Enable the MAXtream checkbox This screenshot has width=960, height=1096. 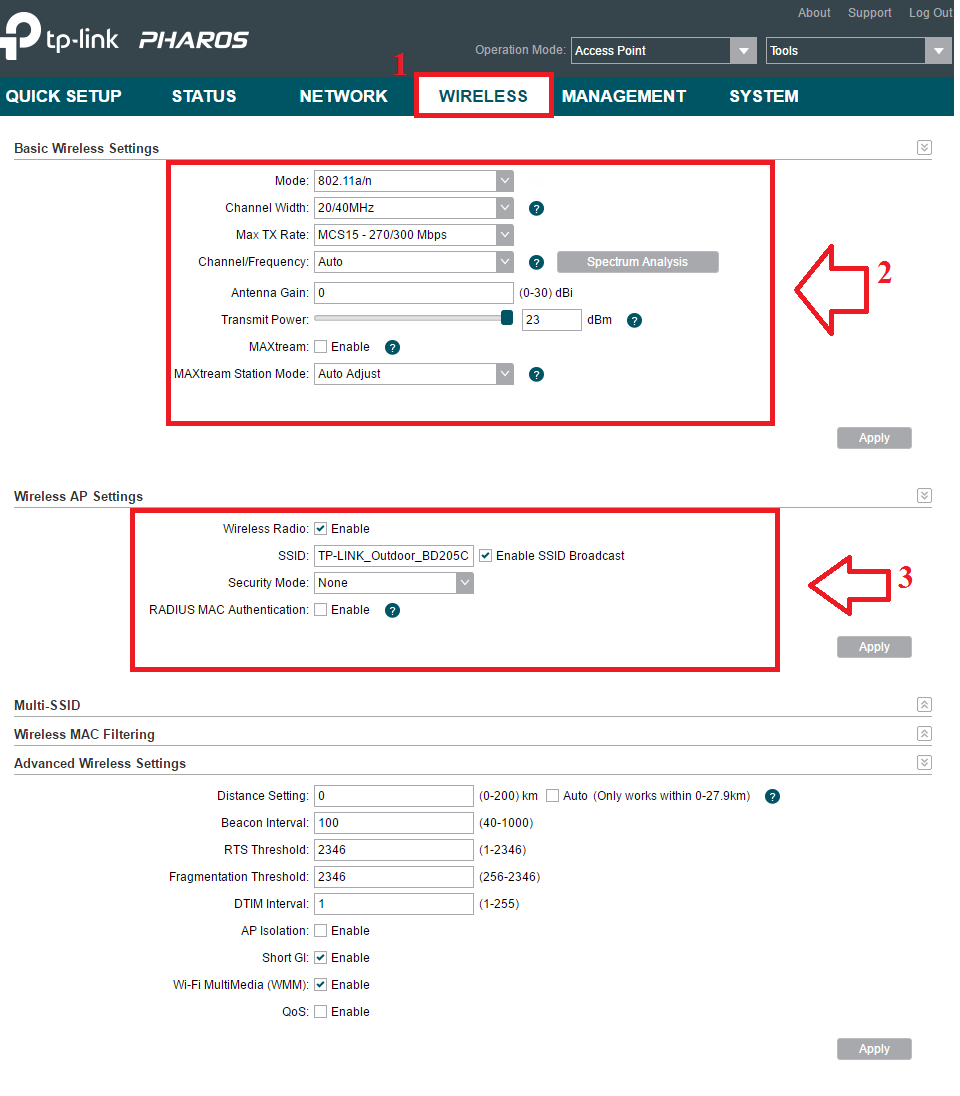click(x=321, y=347)
